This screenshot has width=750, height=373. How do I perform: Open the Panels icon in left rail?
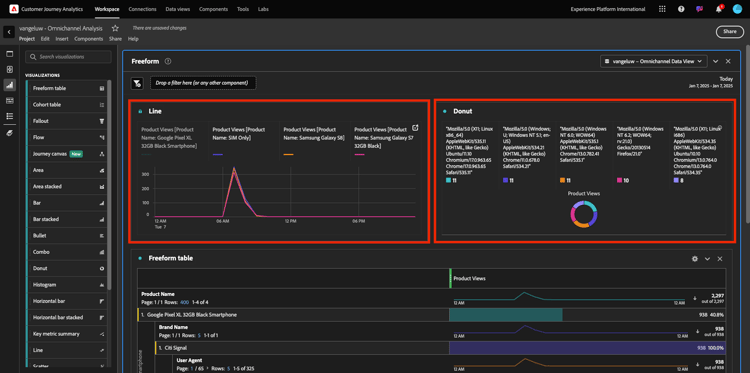point(9,54)
